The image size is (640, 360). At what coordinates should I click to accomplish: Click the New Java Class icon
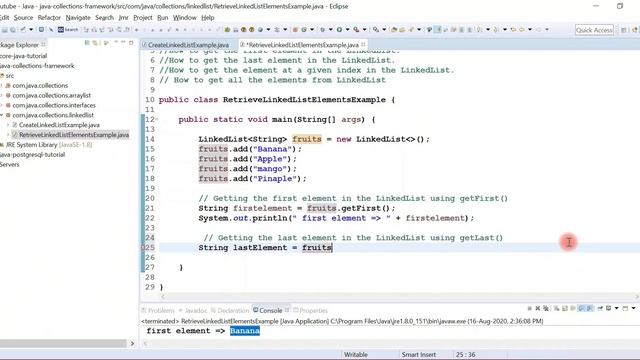coord(304,30)
